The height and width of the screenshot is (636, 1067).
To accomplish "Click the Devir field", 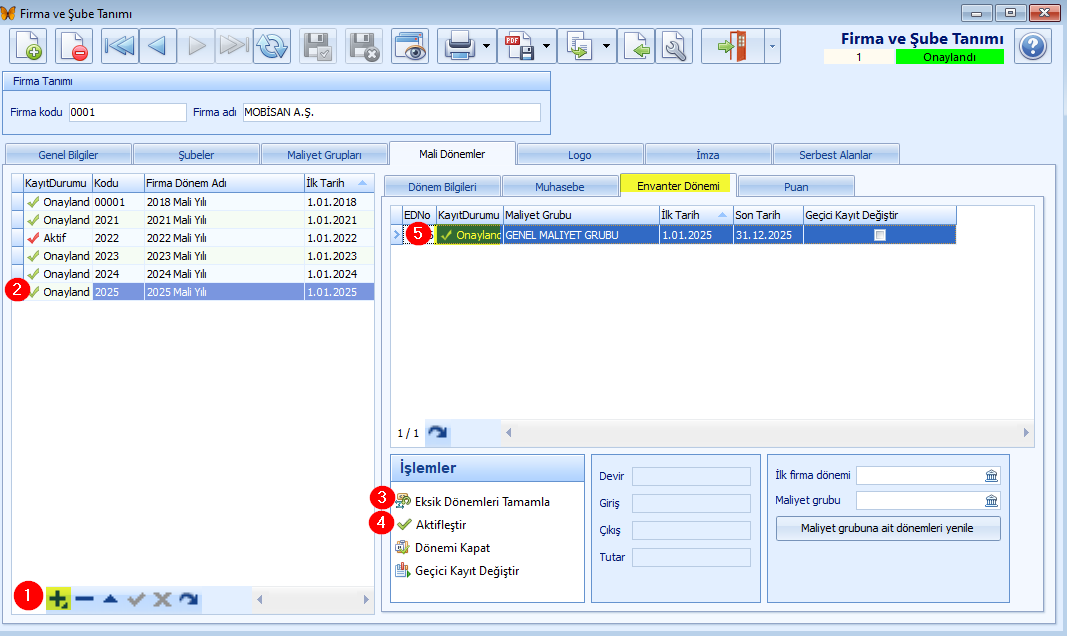I will [x=691, y=476].
